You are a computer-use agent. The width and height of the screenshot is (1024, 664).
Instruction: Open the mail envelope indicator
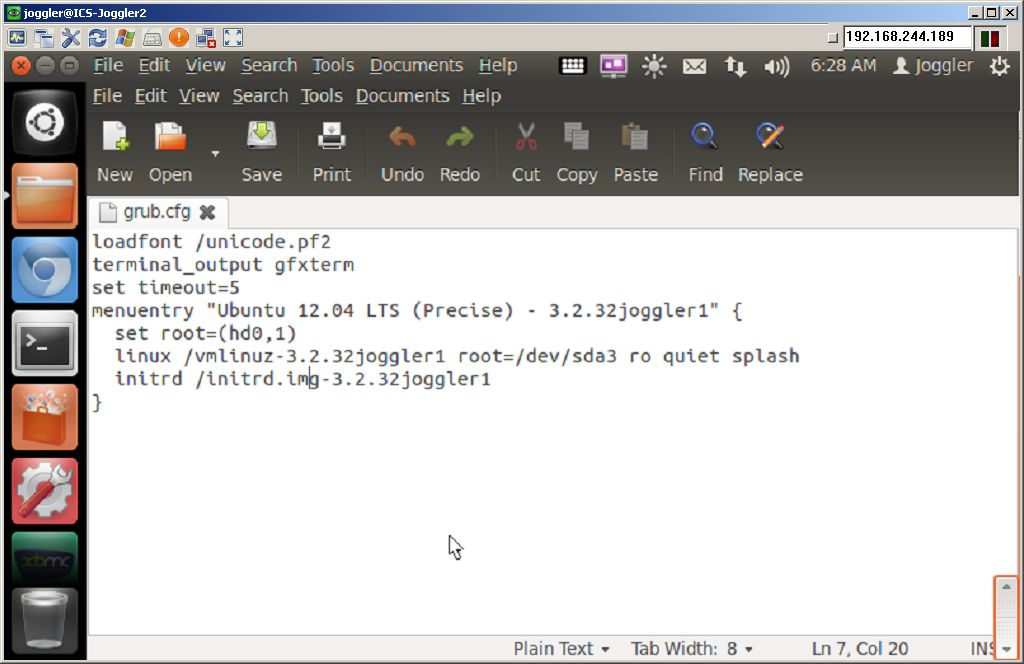[694, 66]
